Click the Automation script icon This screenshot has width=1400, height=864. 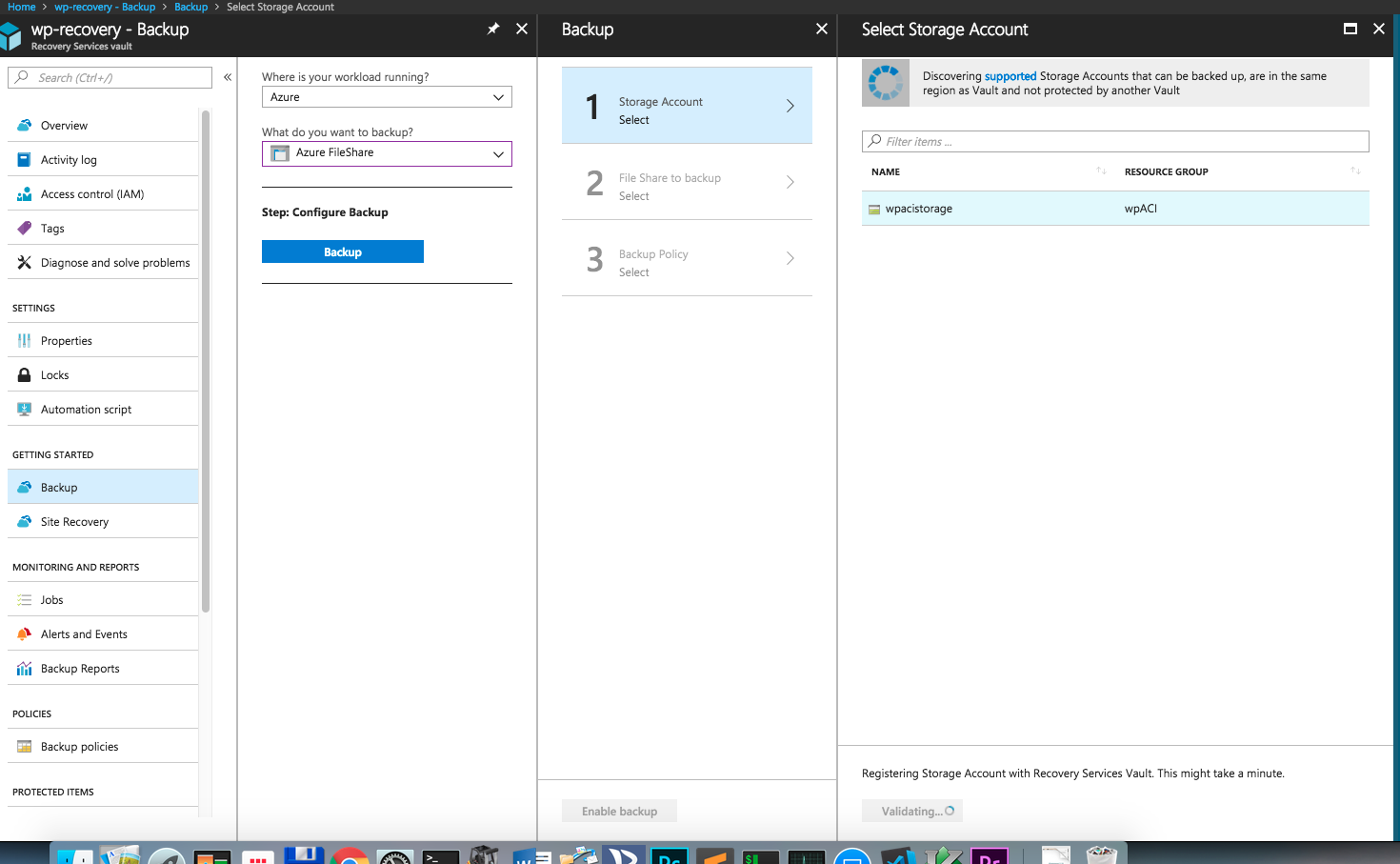(x=25, y=409)
